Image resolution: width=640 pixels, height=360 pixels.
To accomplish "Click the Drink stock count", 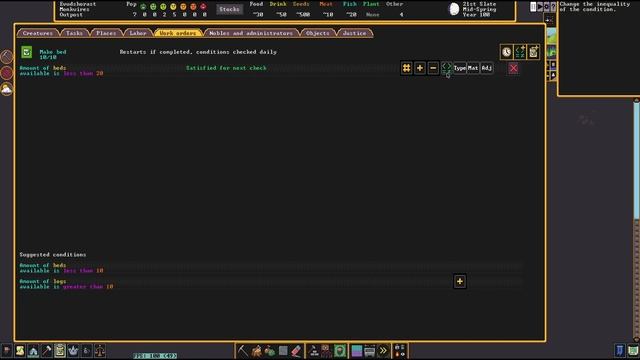I will click(x=281, y=14).
